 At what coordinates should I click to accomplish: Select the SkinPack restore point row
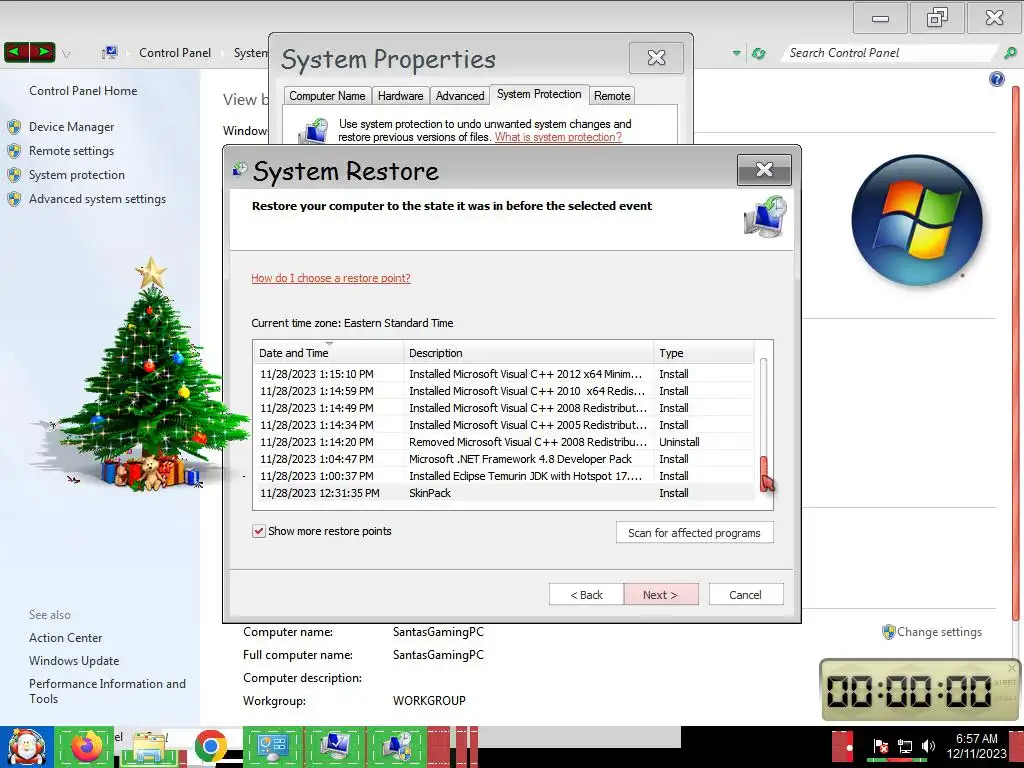click(504, 493)
